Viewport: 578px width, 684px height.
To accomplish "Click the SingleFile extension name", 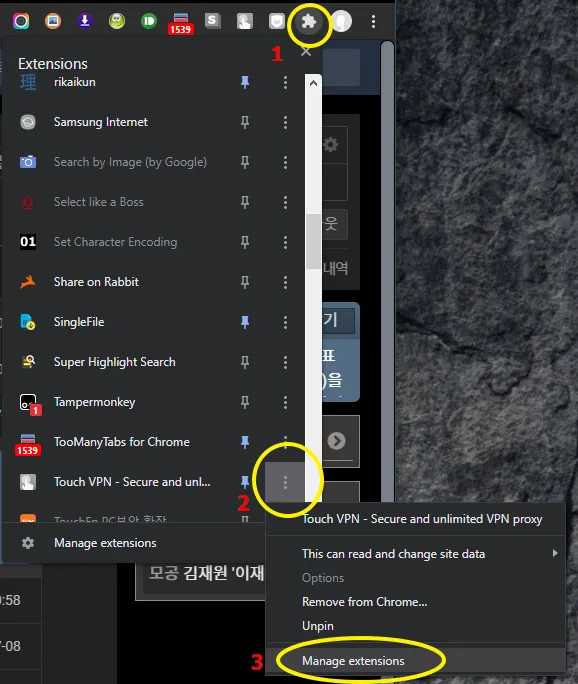I will (79, 322).
